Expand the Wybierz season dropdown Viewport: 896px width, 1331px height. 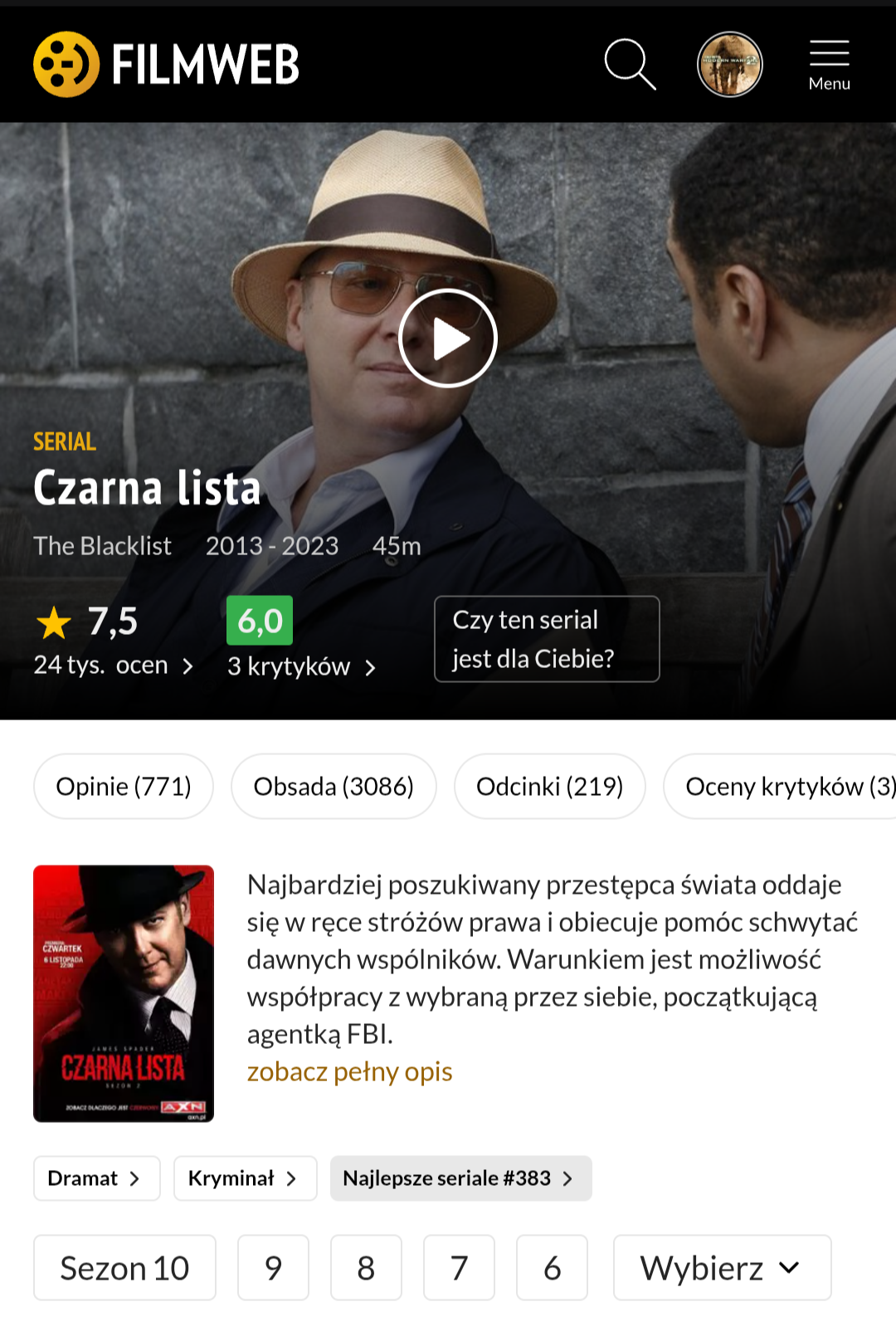pos(722,1267)
